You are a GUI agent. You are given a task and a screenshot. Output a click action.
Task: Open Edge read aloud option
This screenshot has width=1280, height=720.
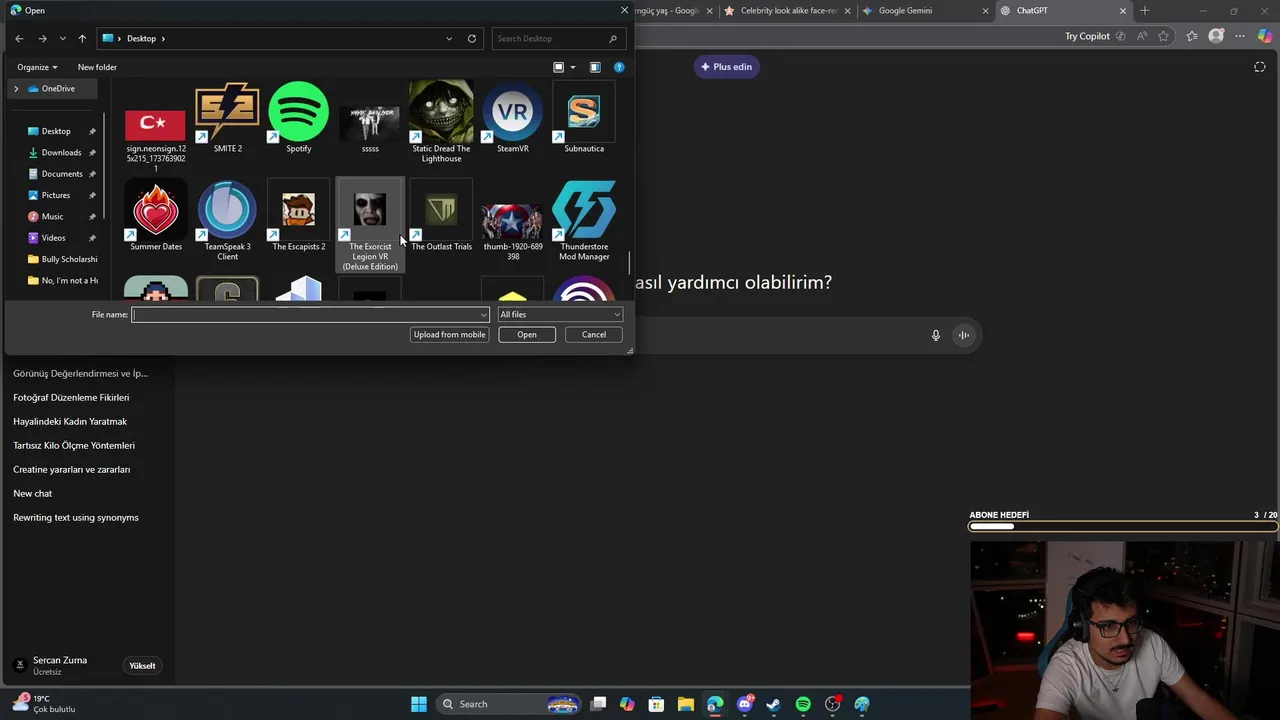(x=1141, y=36)
